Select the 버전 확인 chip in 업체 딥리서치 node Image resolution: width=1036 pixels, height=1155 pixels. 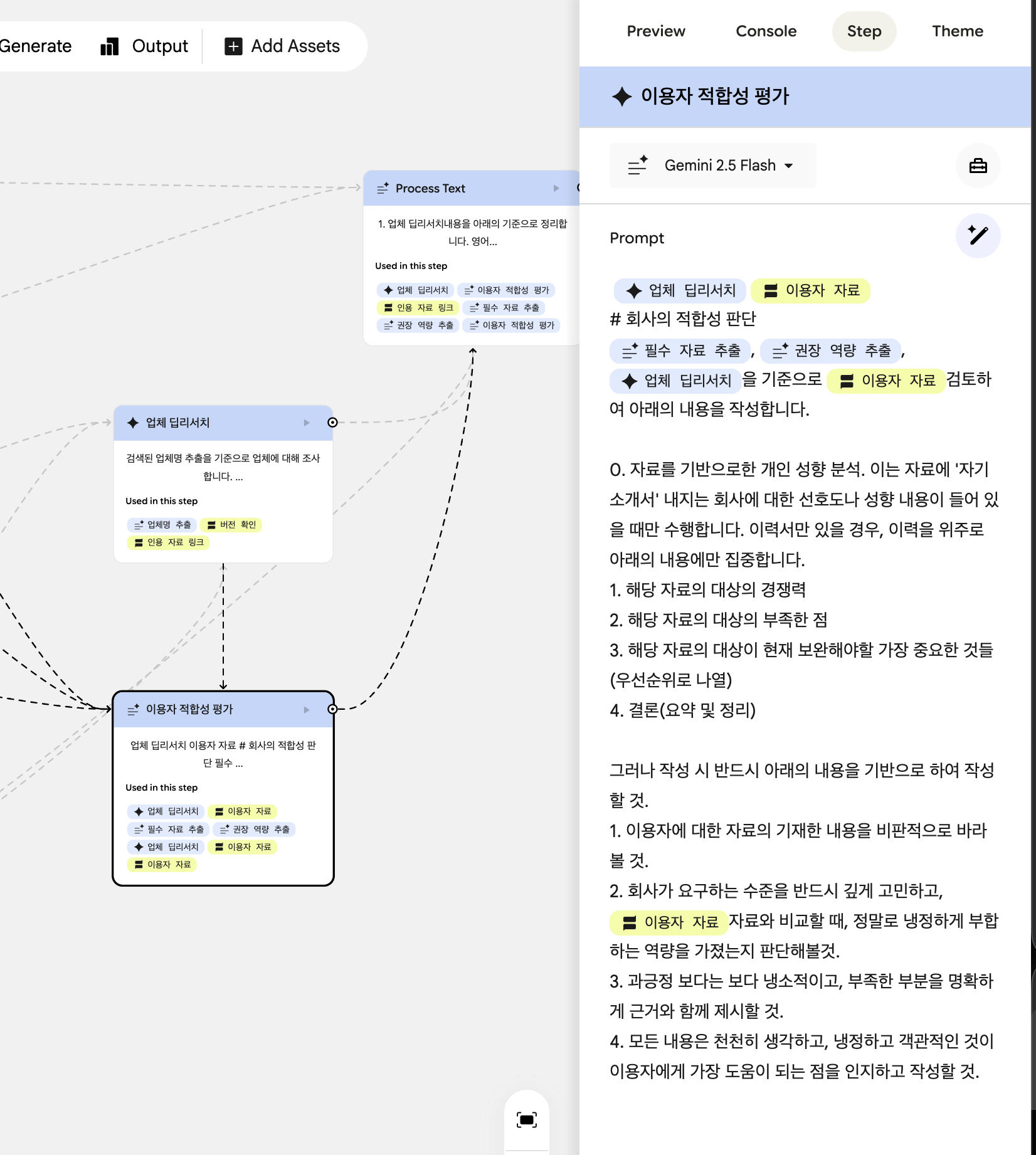coord(231,525)
